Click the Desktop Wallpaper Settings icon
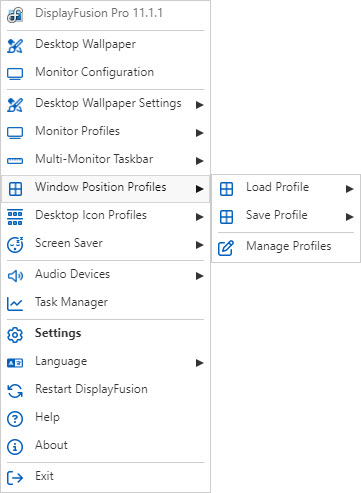Viewport: 361px width, 493px height. (15, 105)
